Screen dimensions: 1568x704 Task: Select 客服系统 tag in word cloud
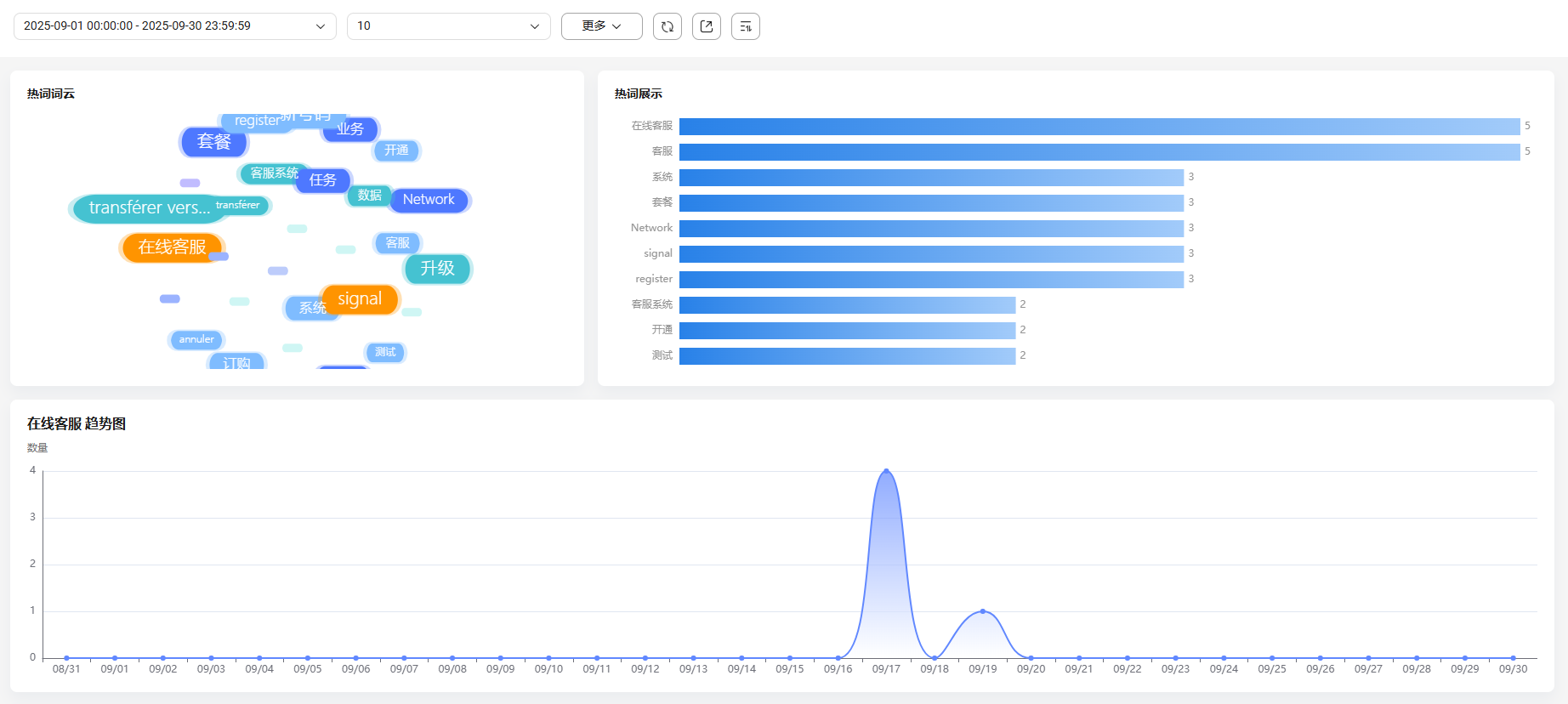(x=274, y=173)
